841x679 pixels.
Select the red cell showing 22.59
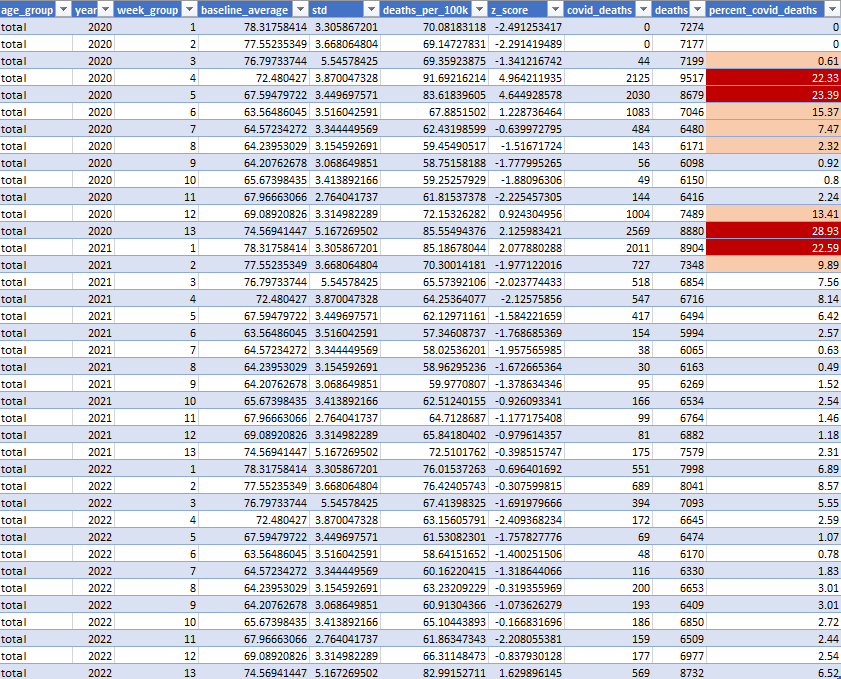click(x=773, y=248)
